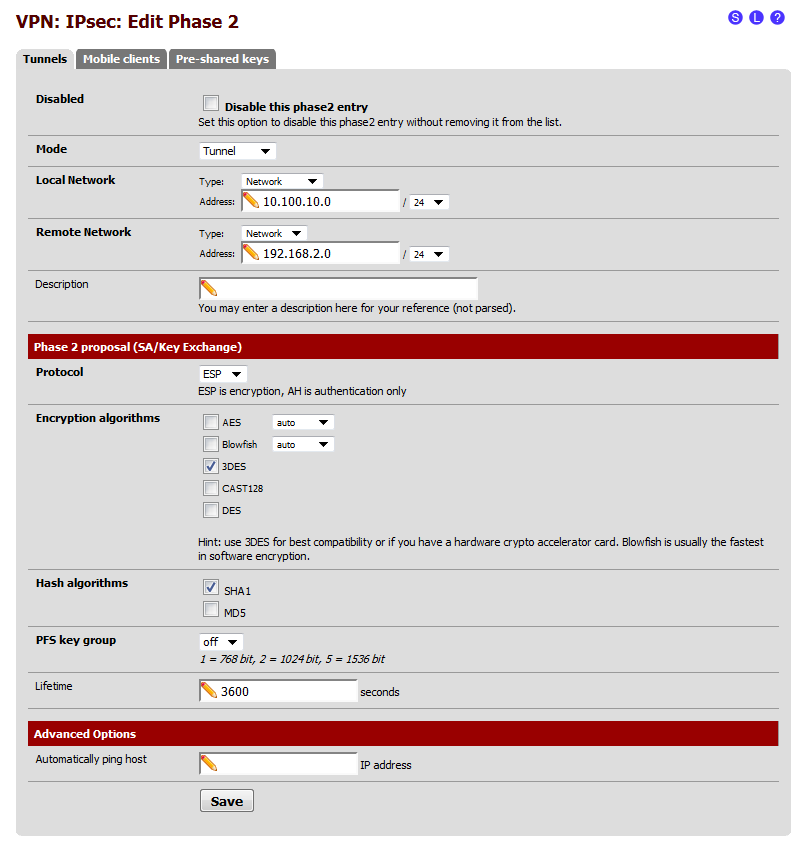This screenshot has width=802, height=847.
Task: Click the PFS bit-size note '1 = 768 bit'
Action: coord(292,659)
